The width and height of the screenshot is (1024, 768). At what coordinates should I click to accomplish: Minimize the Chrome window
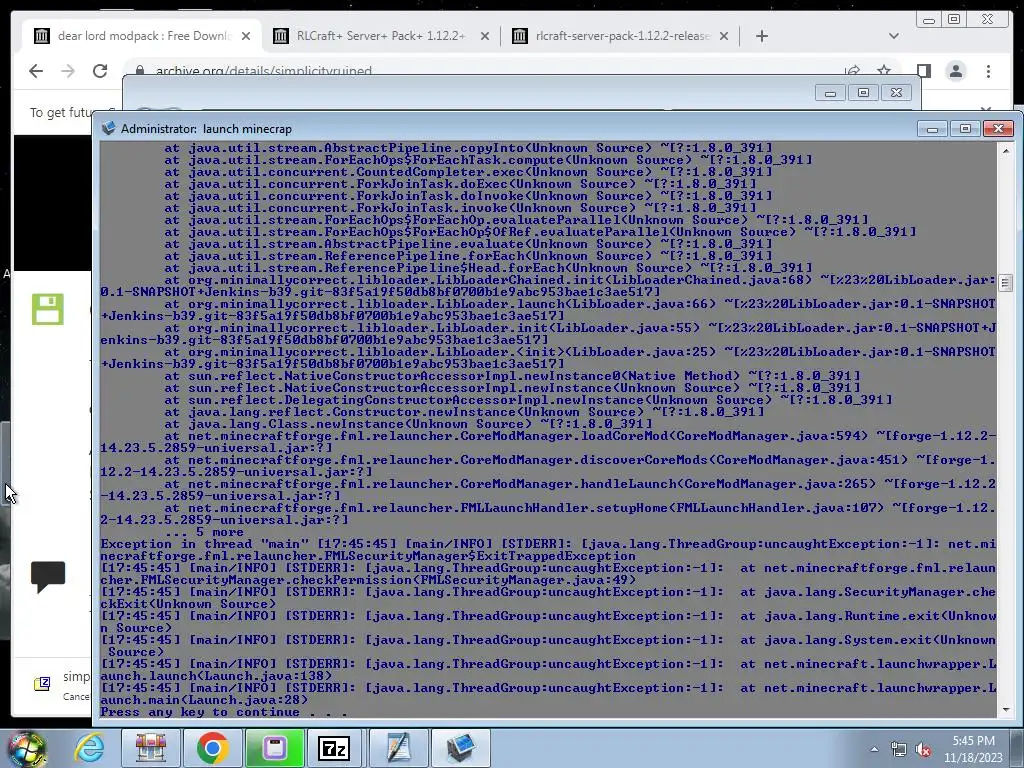929,20
